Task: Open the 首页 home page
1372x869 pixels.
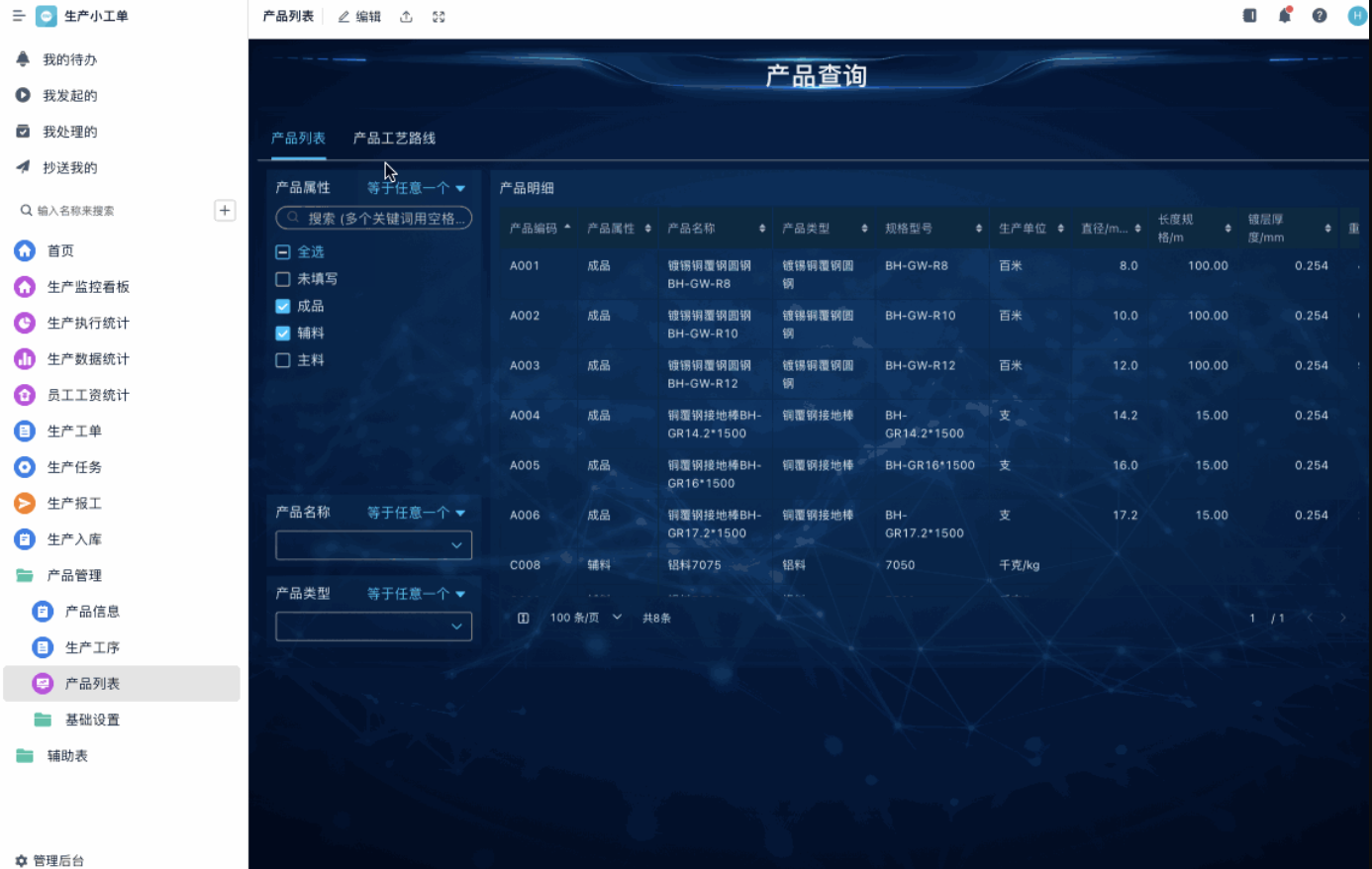Action: click(x=60, y=250)
